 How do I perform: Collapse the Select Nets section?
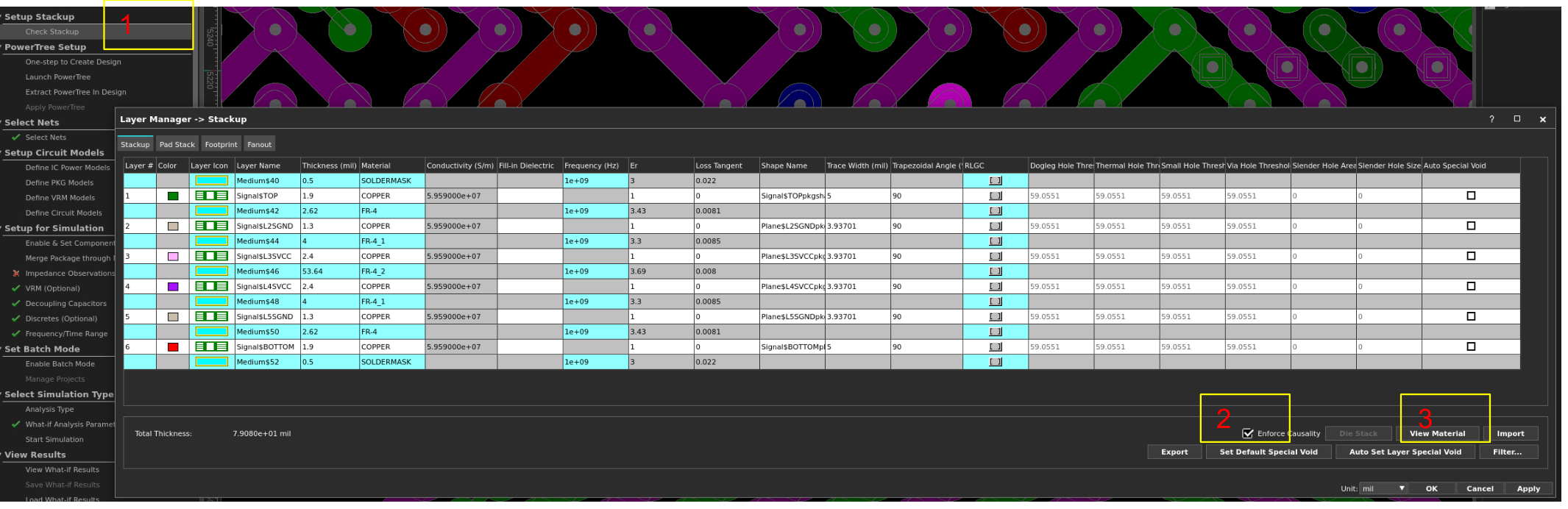pos(1,122)
